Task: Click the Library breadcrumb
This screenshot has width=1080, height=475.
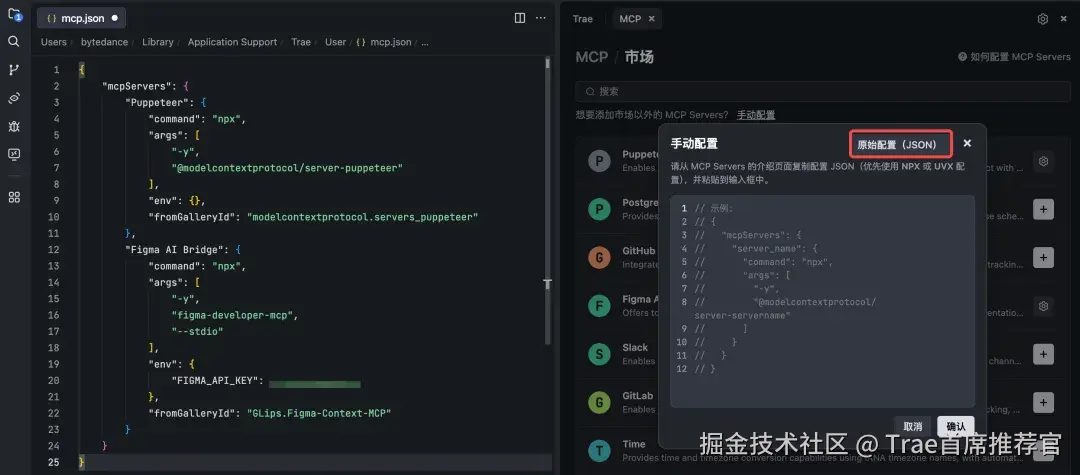Action: click(158, 42)
